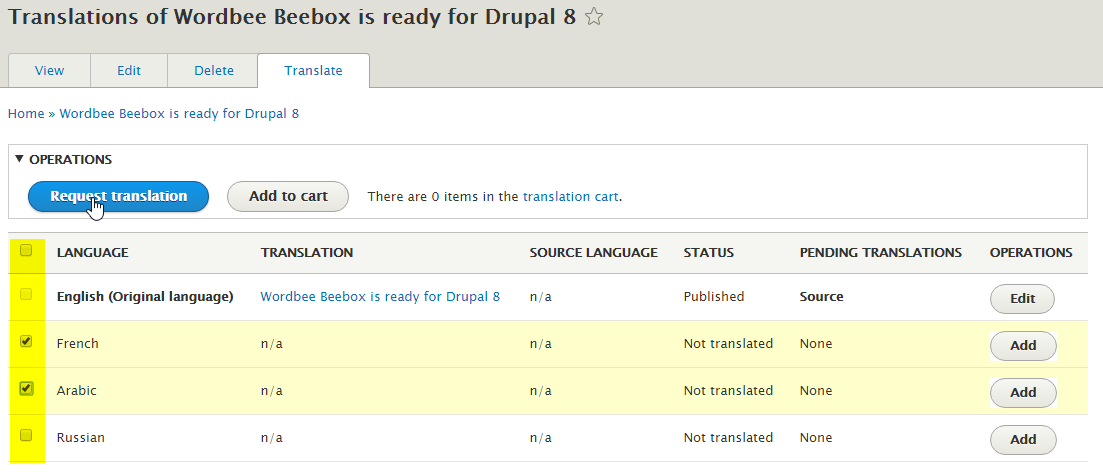Add a Russian translation
The image size is (1103, 473).
click(x=1023, y=440)
